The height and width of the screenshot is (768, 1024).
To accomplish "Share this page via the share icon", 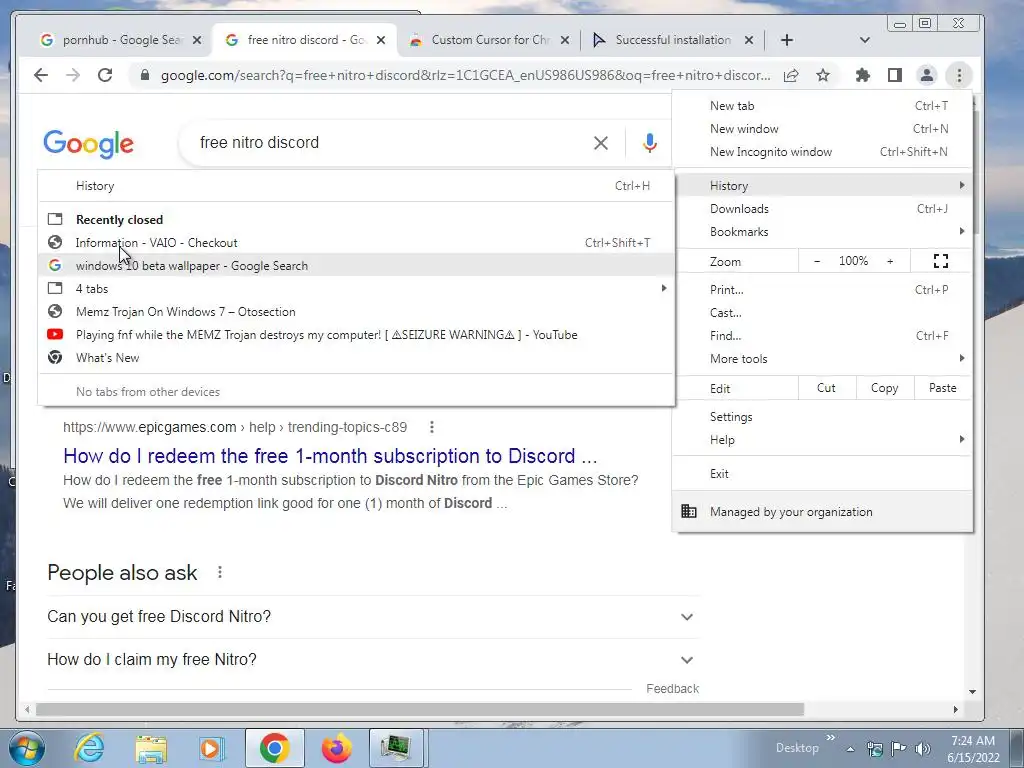I will [x=791, y=75].
